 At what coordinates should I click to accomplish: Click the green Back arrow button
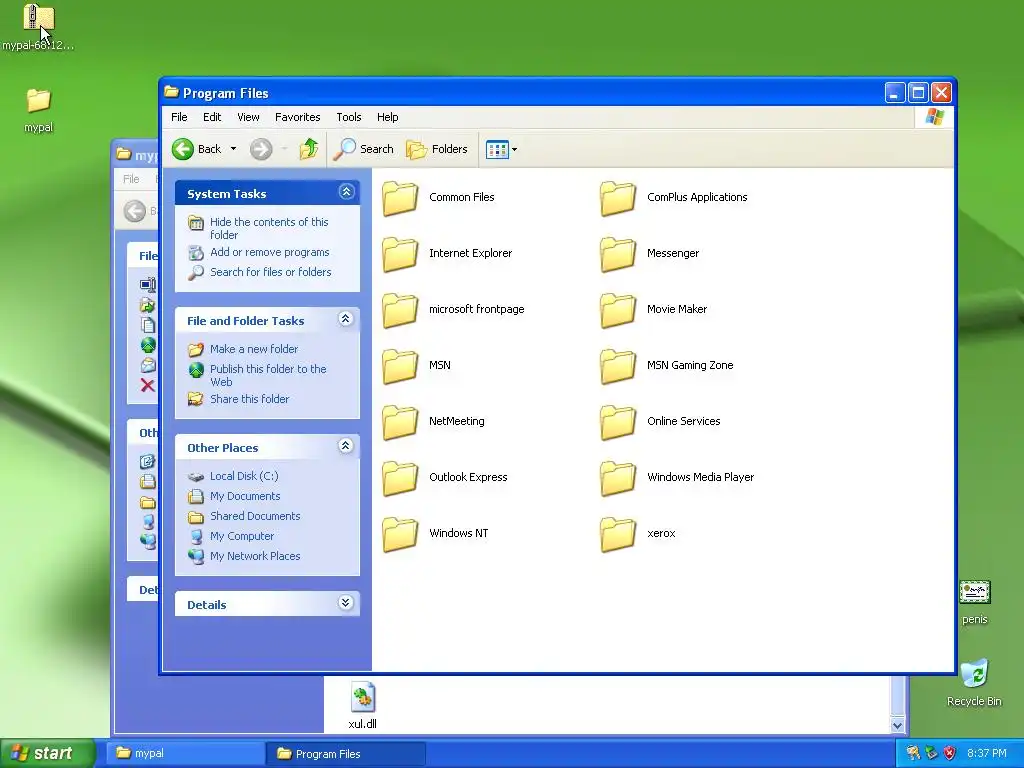(x=183, y=149)
